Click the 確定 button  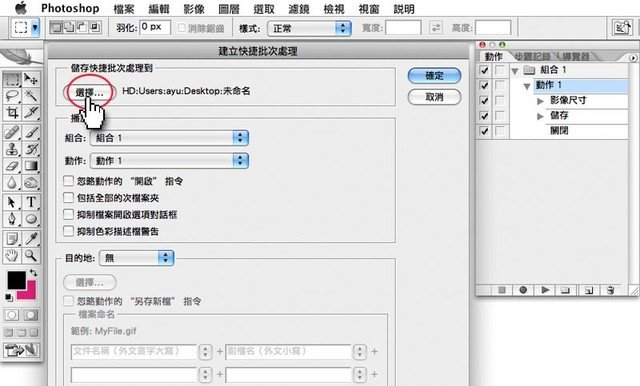(434, 75)
